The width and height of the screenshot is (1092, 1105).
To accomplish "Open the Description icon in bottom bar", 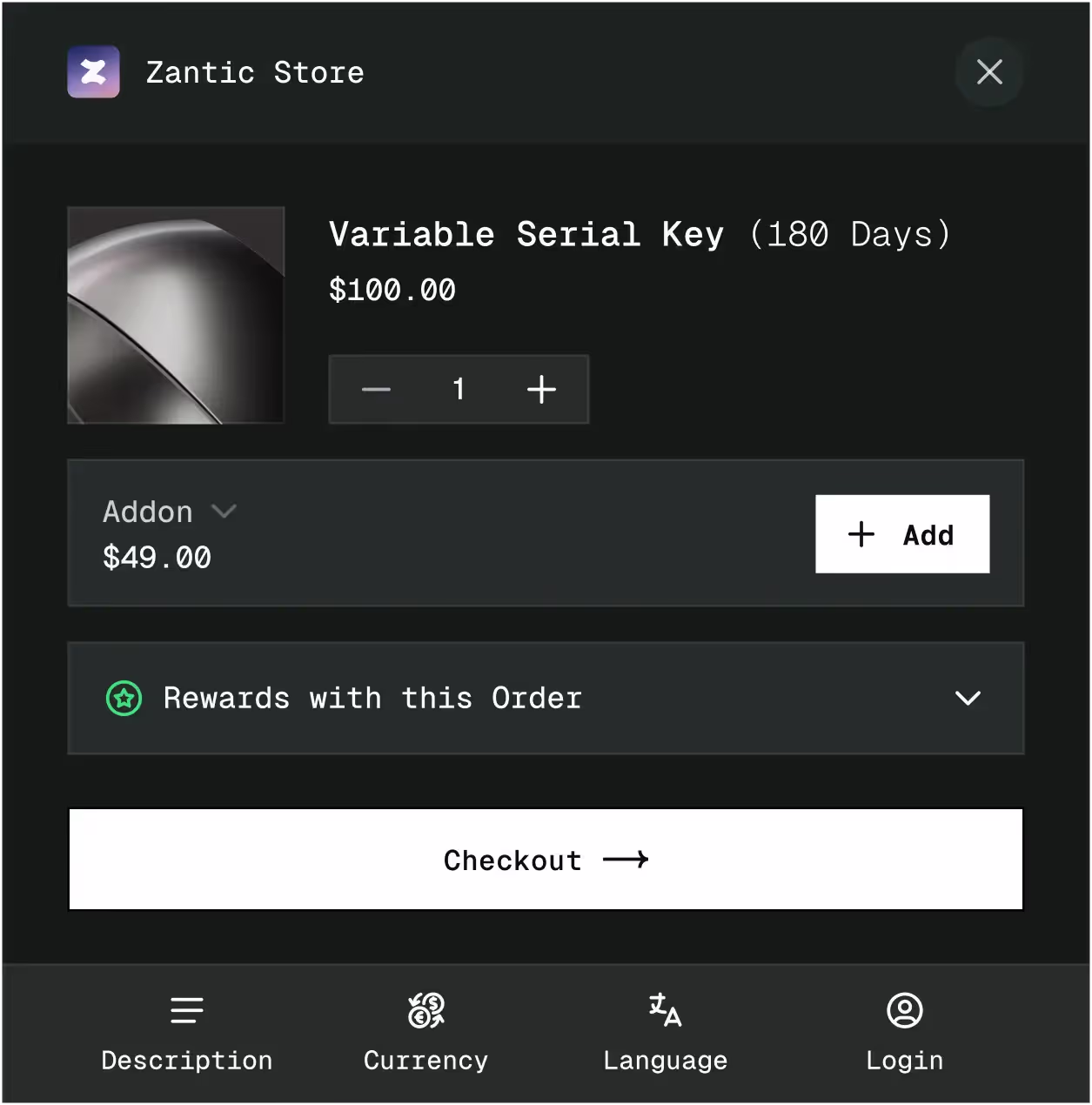I will click(187, 1010).
